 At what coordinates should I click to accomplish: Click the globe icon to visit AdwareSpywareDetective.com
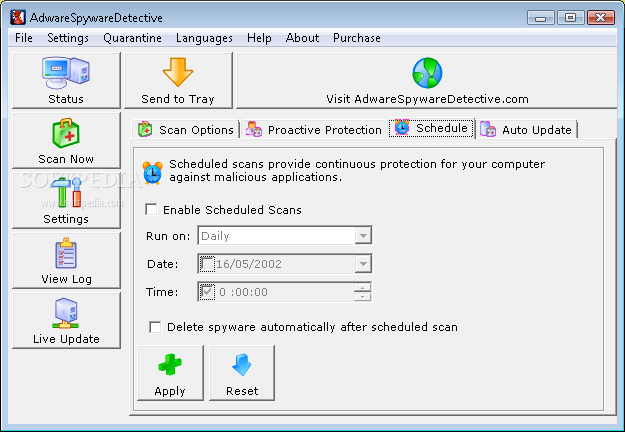click(x=427, y=73)
